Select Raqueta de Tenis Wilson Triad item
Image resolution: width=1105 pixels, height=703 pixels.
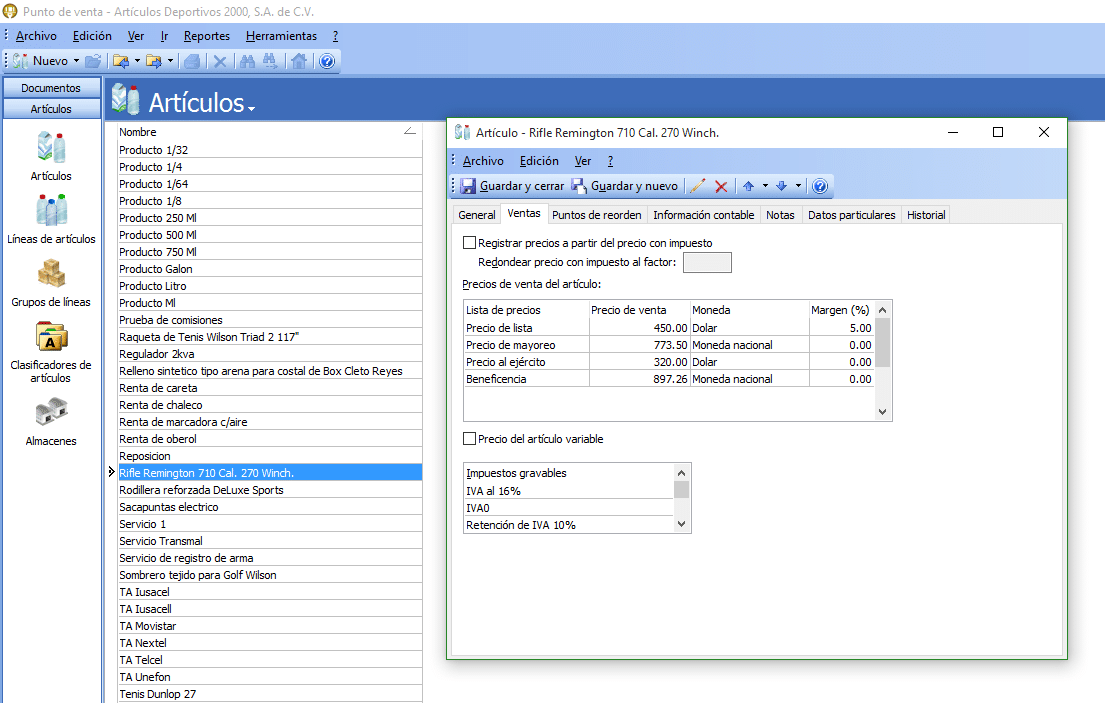(x=269, y=337)
